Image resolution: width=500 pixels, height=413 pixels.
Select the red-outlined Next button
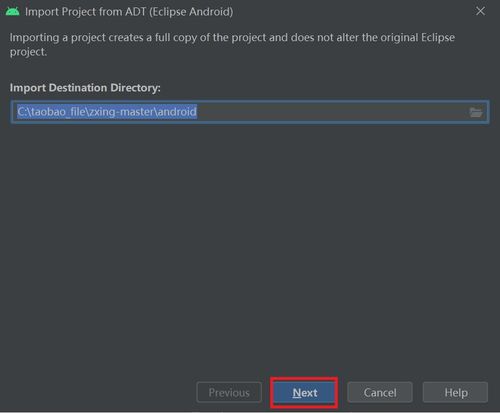pos(304,393)
